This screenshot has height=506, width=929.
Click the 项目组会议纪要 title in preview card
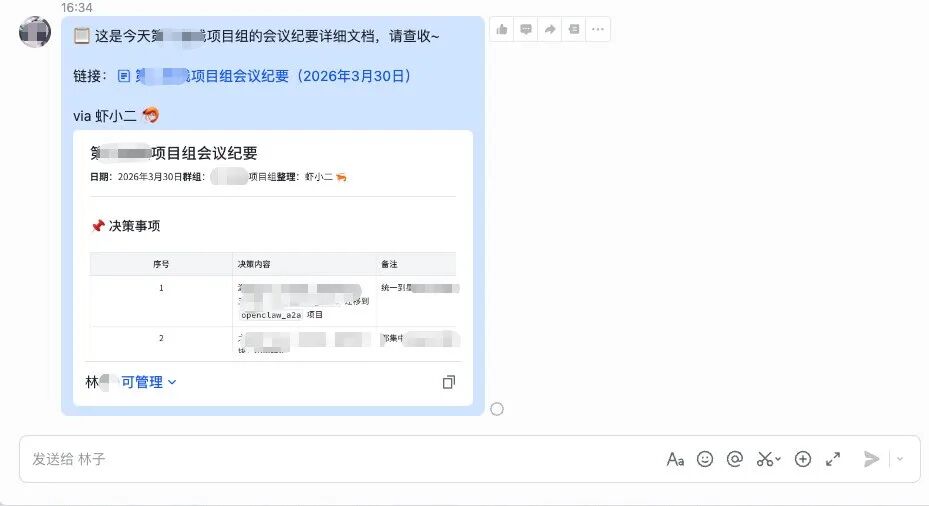point(174,153)
